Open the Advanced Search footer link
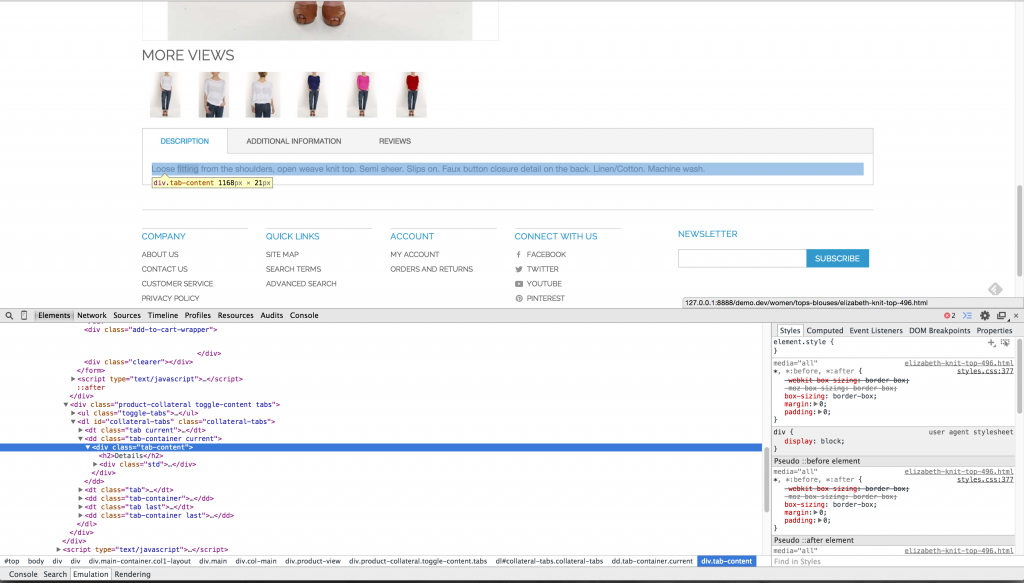1024x583 pixels. (301, 284)
